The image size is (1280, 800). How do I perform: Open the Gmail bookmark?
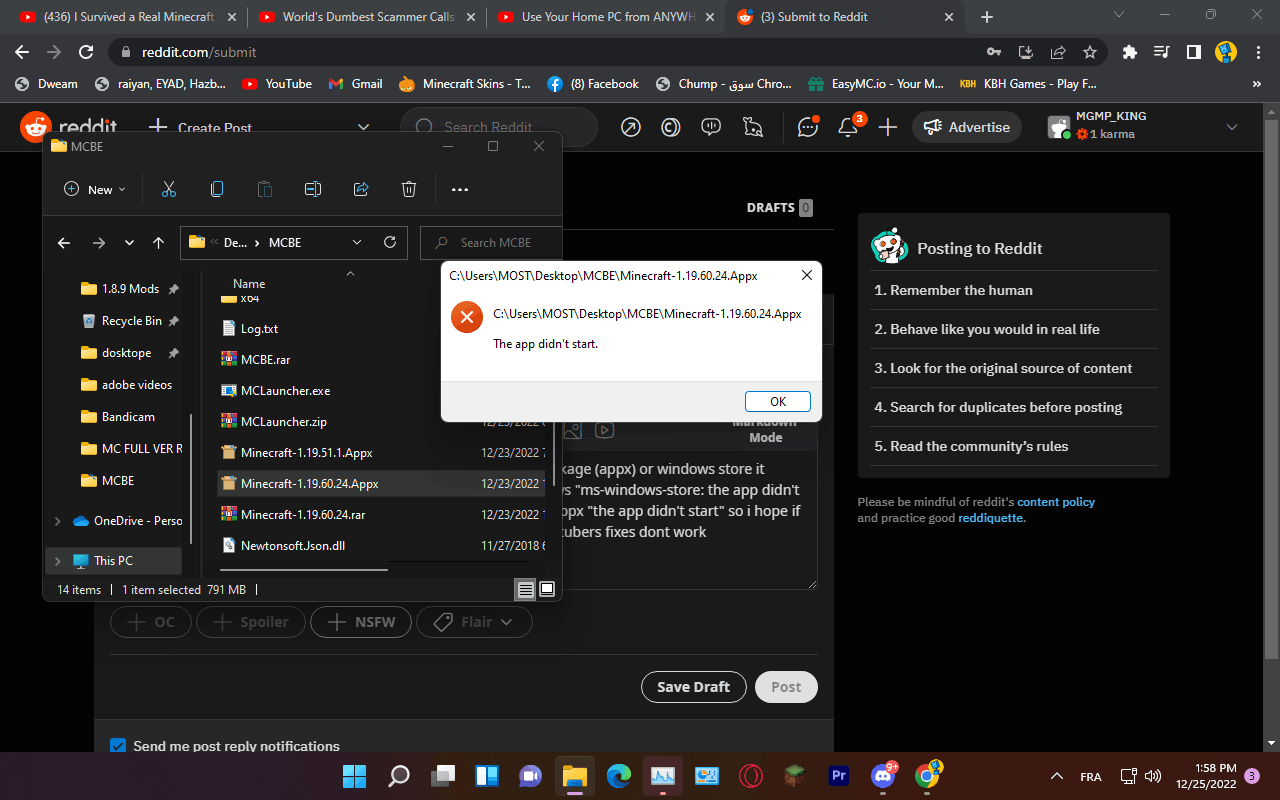tap(356, 84)
